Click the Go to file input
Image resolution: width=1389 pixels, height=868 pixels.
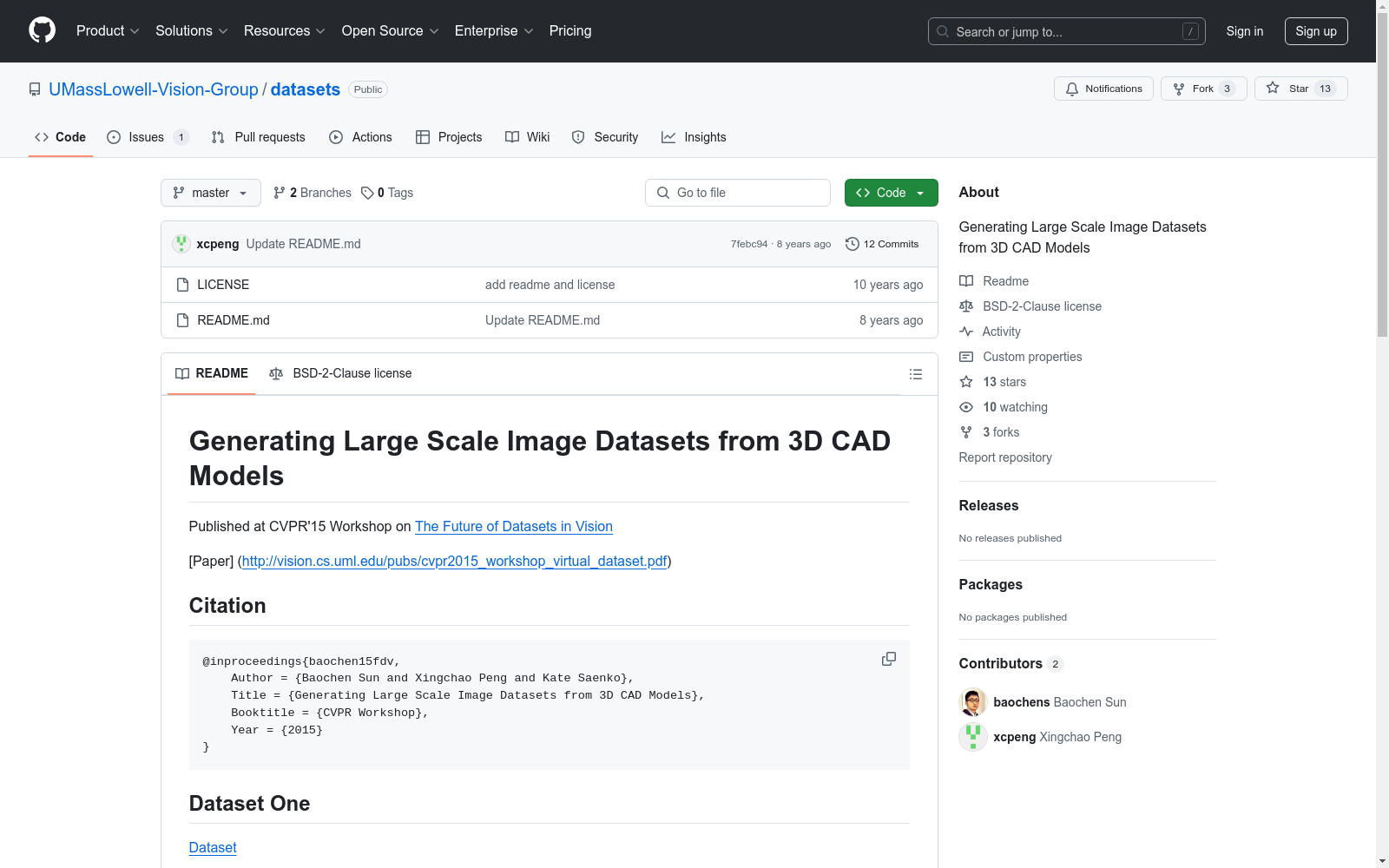click(738, 193)
